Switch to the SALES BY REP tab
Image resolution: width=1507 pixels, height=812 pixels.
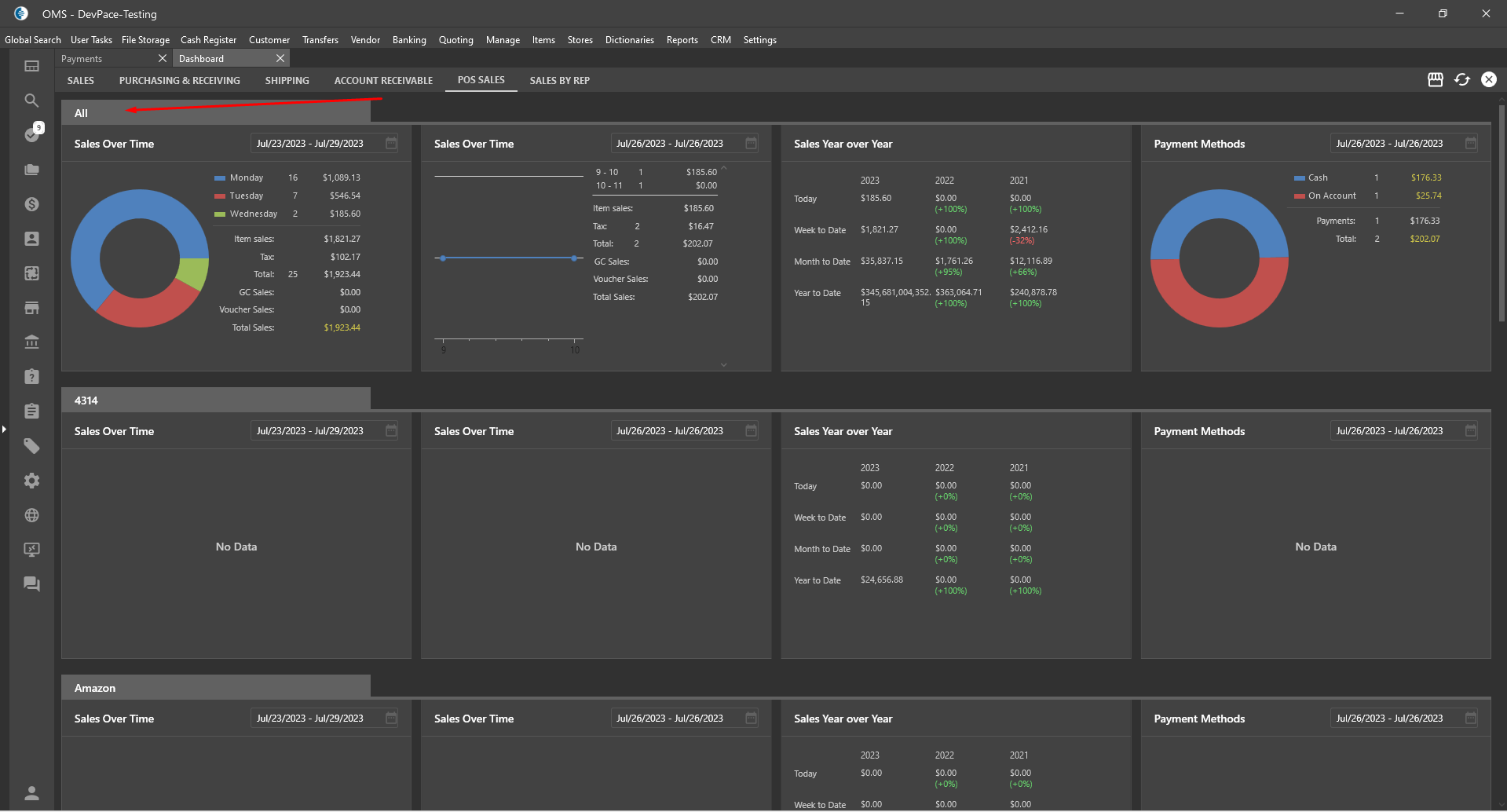coord(559,80)
